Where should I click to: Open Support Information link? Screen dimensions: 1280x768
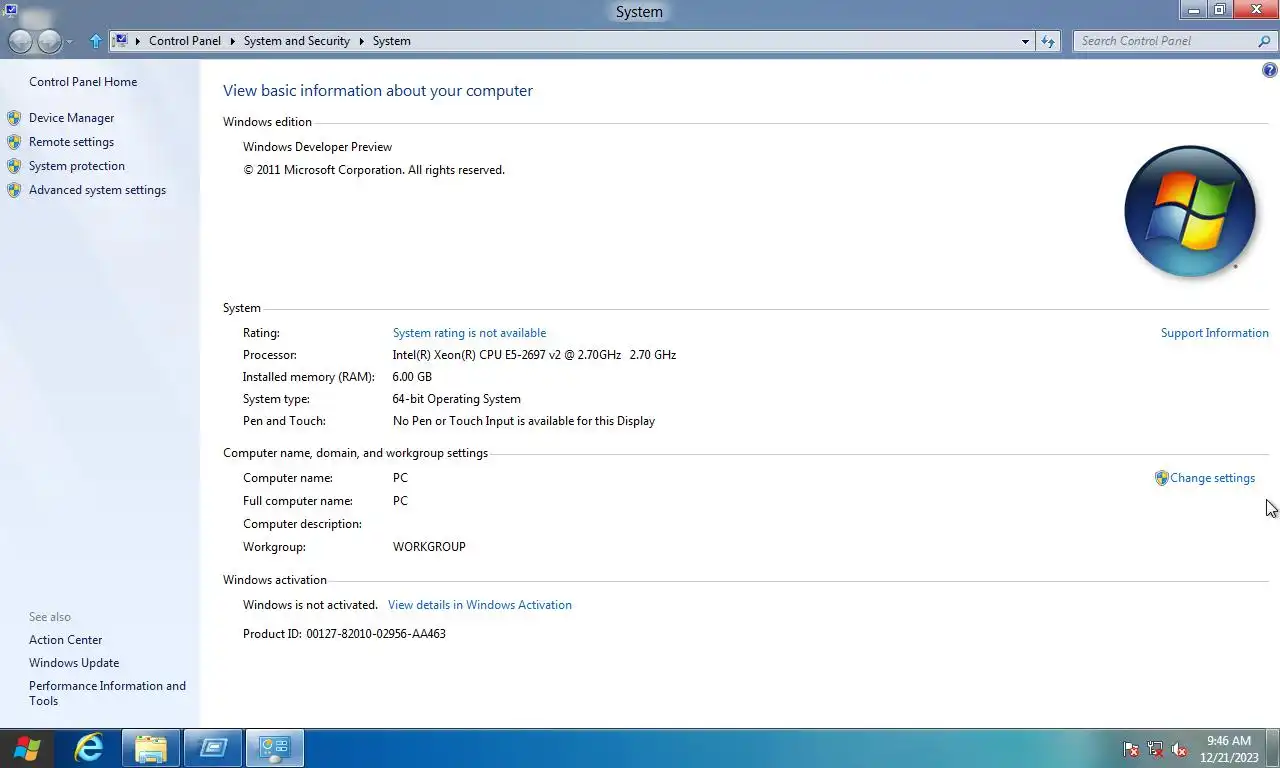(x=1214, y=333)
